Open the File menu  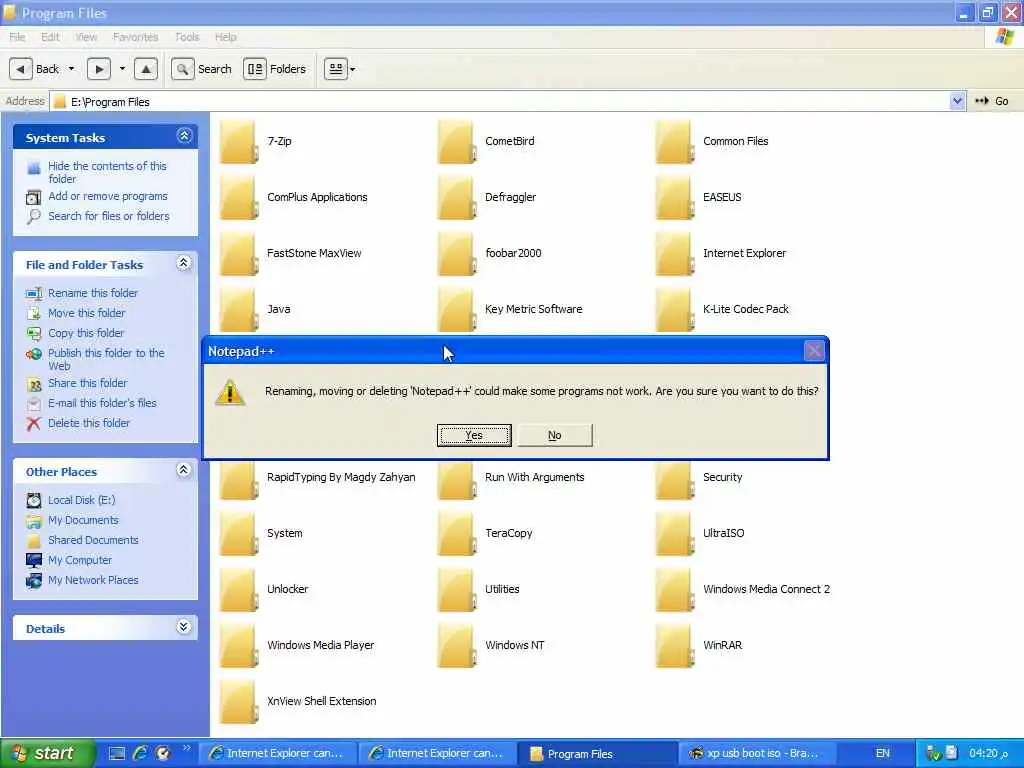pos(17,37)
